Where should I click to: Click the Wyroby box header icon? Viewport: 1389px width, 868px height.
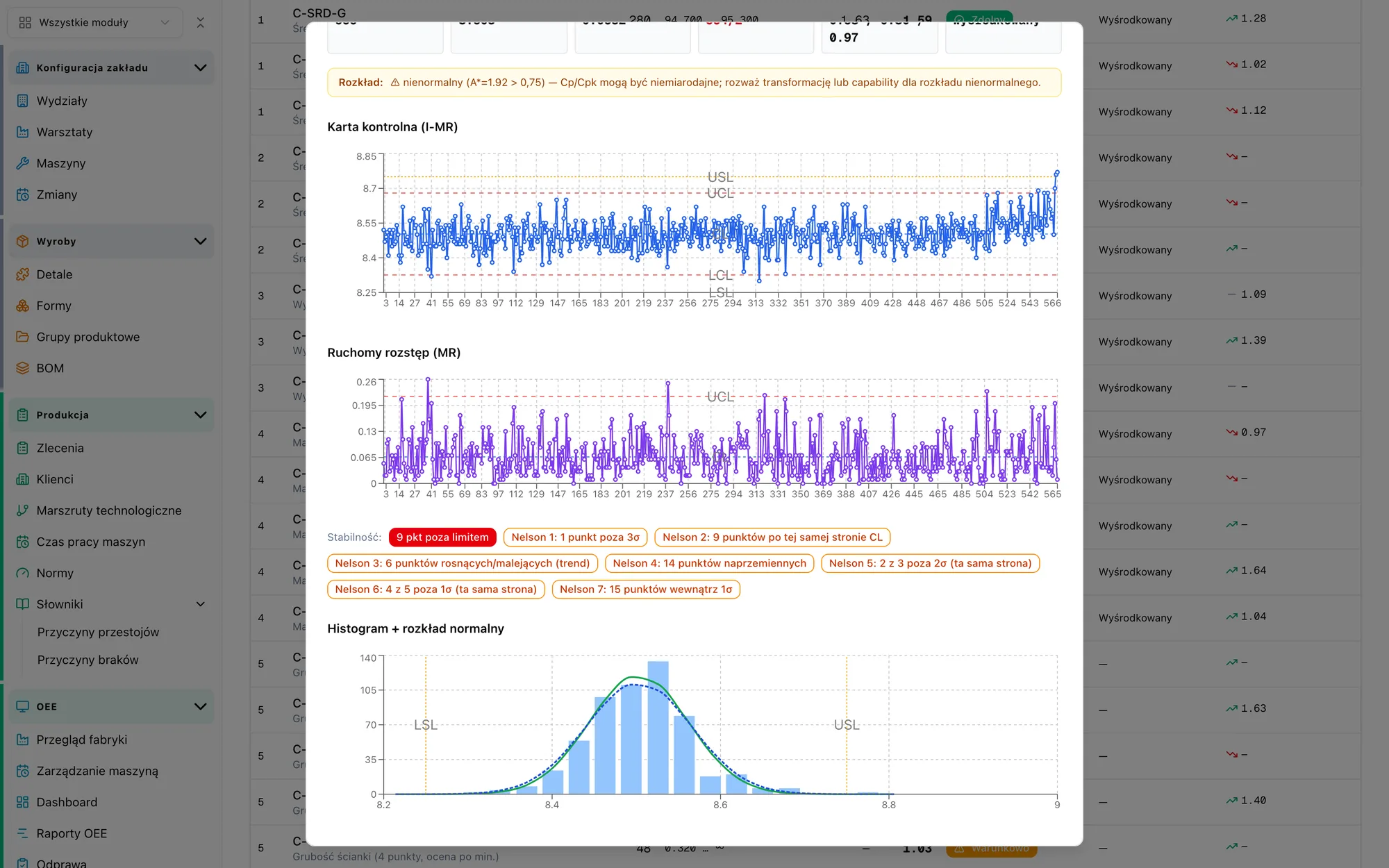[x=23, y=241]
